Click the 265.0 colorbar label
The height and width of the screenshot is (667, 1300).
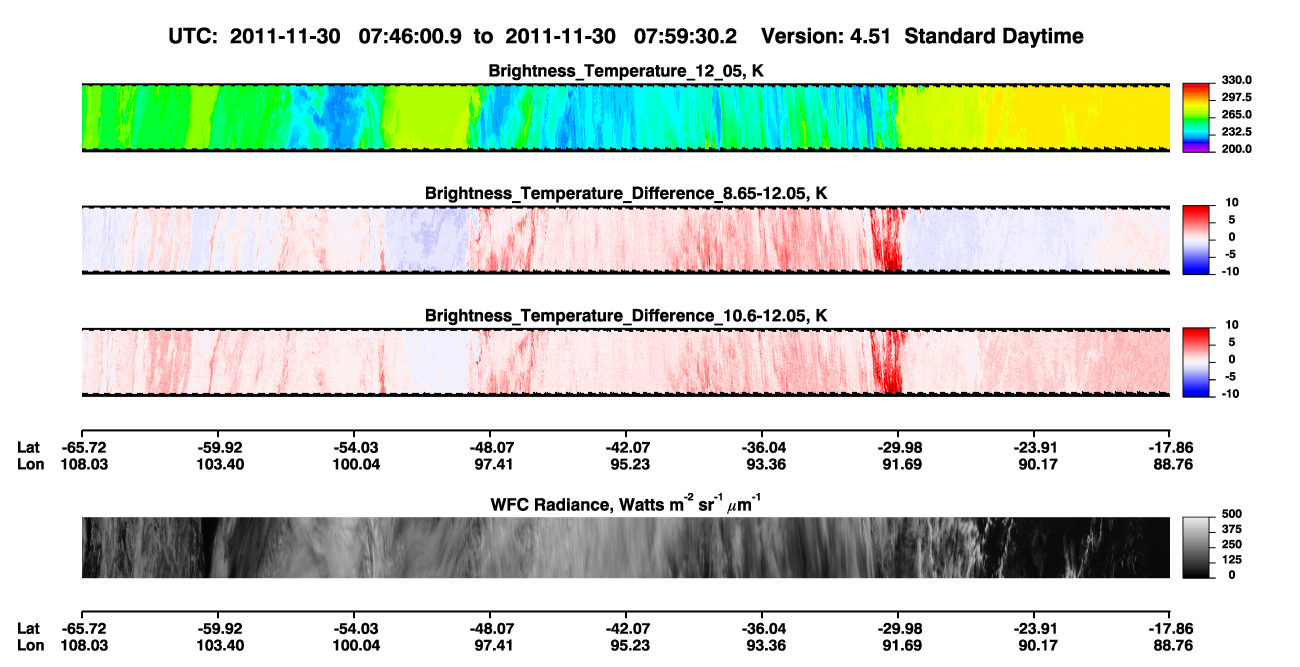1235,114
